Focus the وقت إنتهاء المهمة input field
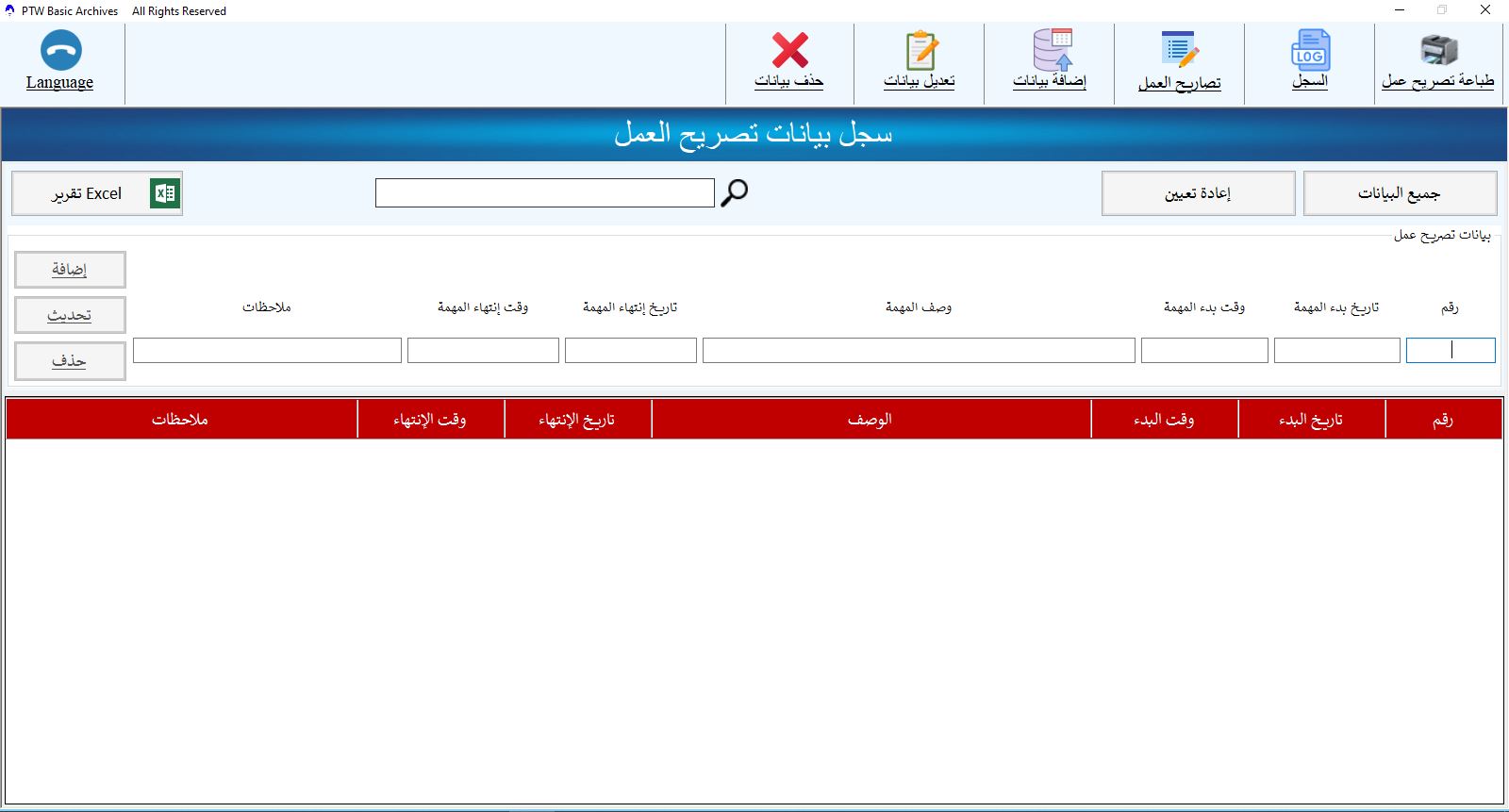 [x=483, y=351]
